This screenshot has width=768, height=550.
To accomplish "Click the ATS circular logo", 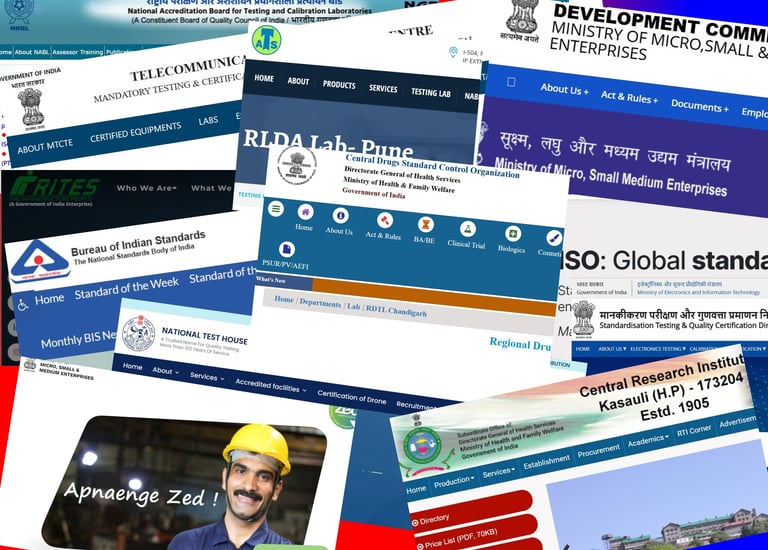I will [266, 40].
